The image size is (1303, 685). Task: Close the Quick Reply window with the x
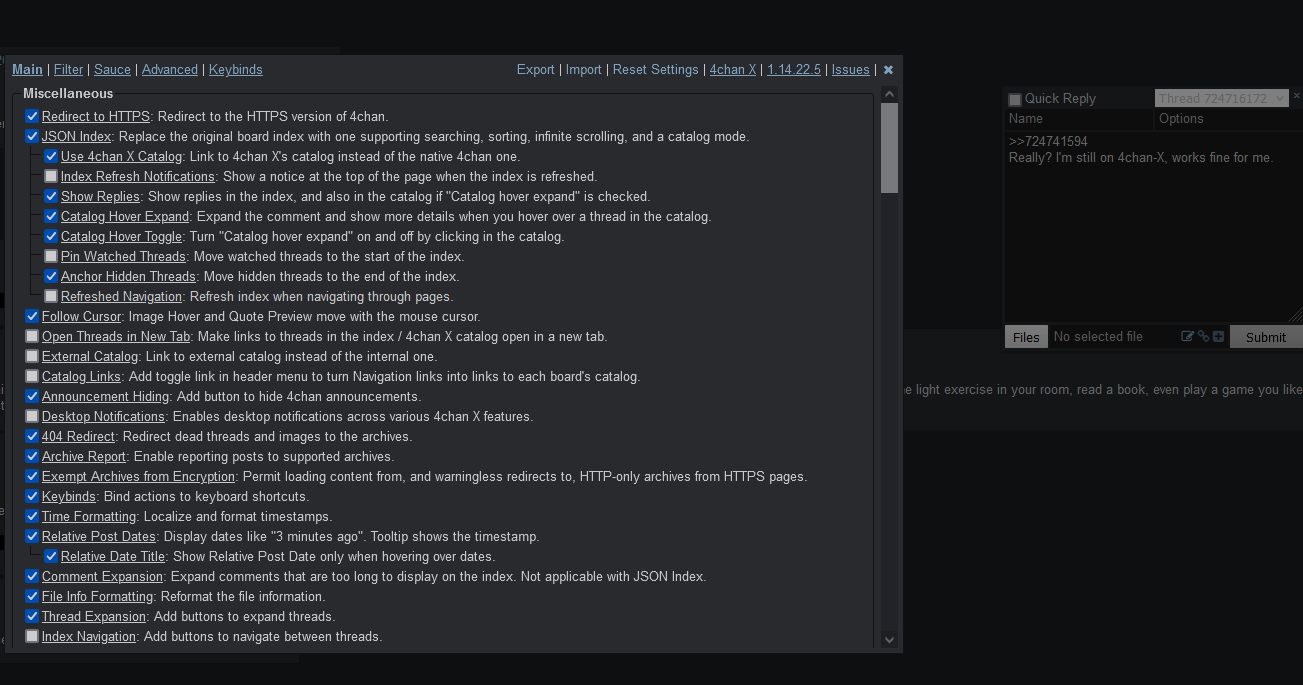click(1297, 96)
